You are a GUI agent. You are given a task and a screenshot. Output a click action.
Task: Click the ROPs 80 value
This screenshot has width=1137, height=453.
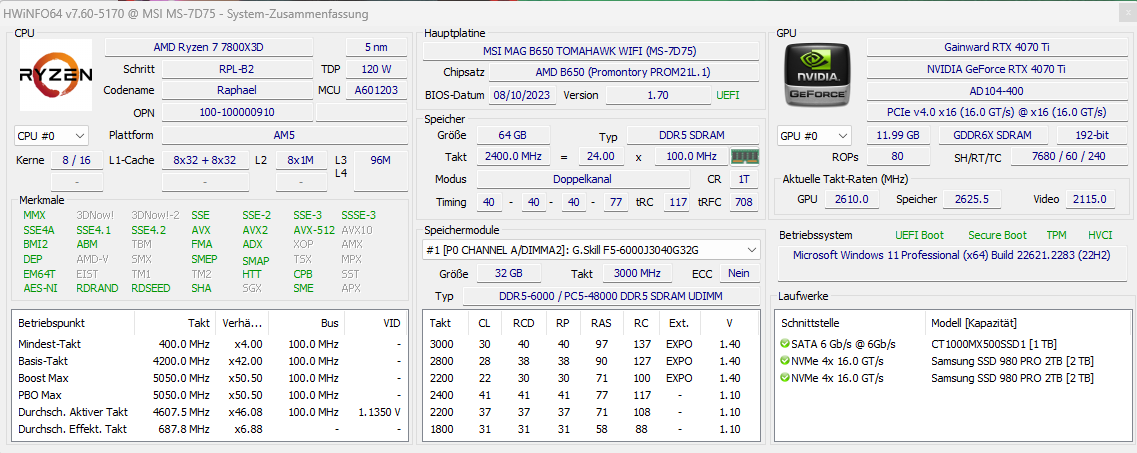898,157
